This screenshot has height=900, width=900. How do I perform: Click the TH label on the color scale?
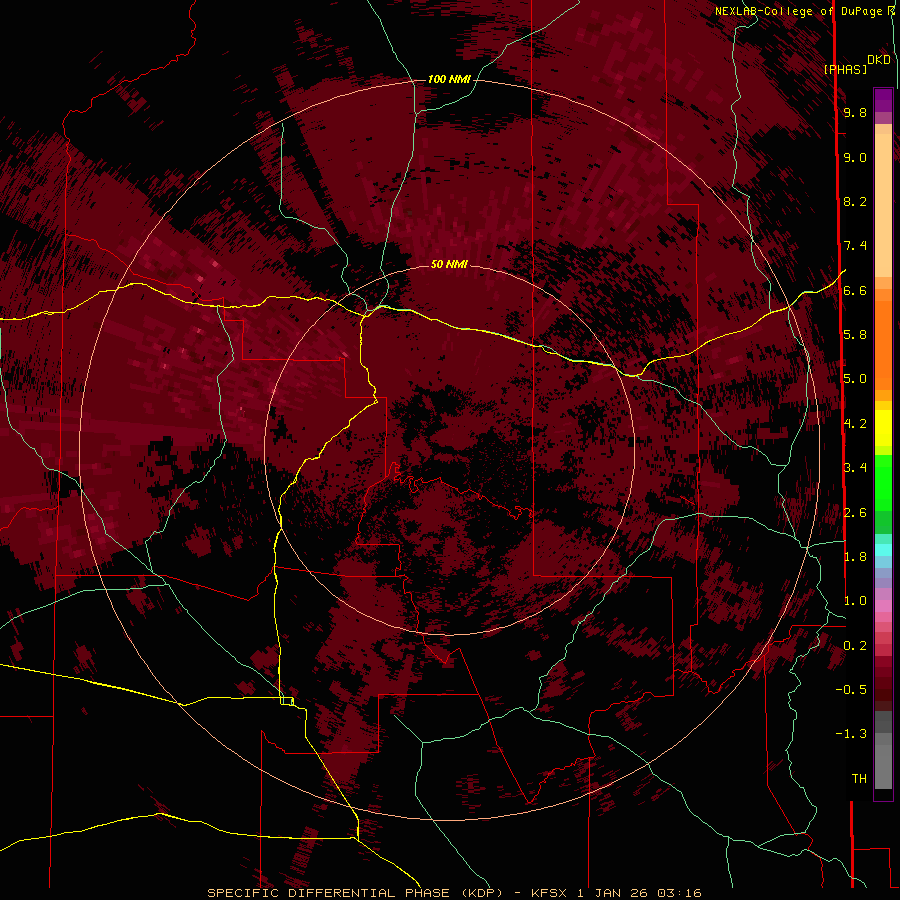point(859,779)
